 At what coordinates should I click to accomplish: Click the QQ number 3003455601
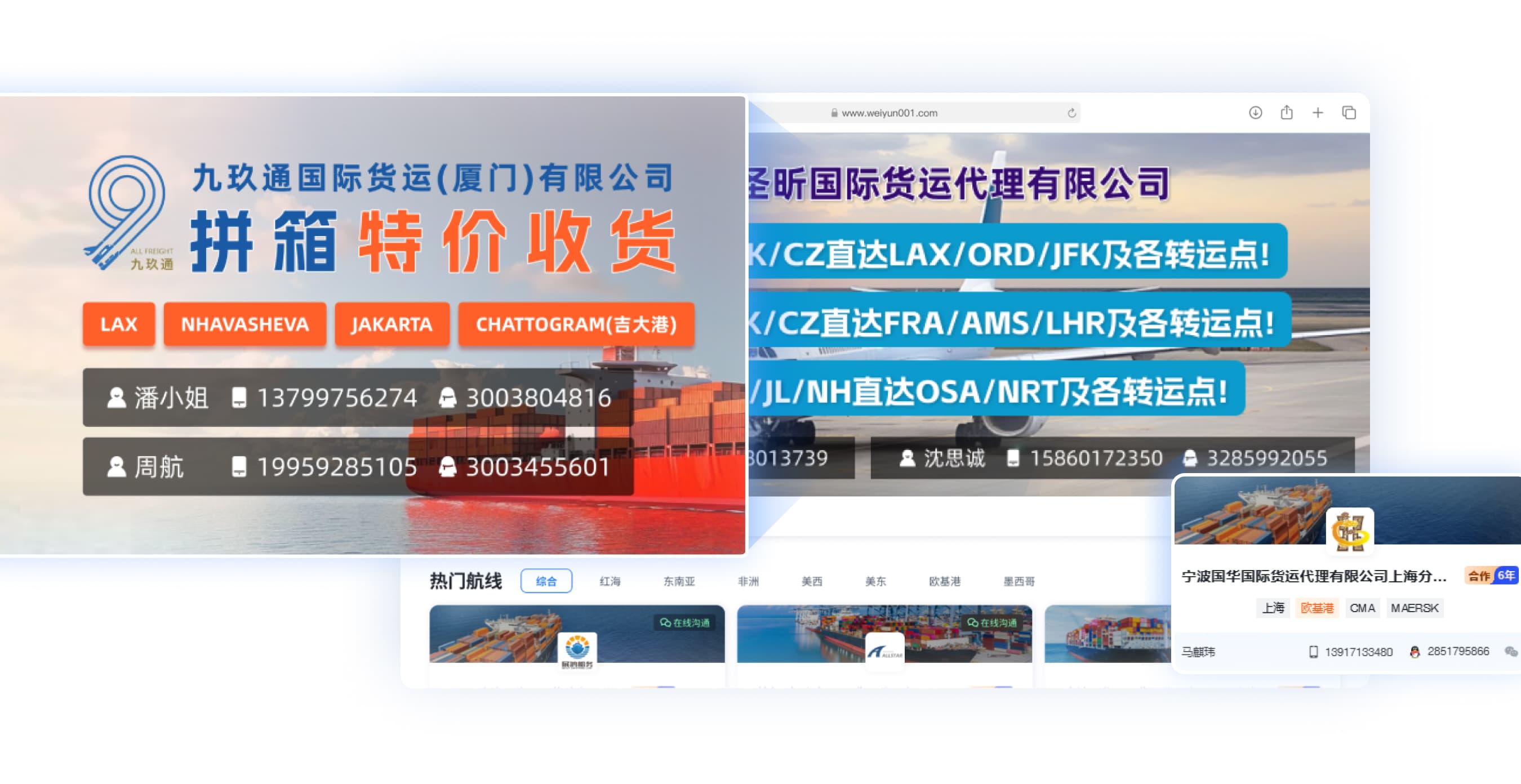tap(539, 467)
